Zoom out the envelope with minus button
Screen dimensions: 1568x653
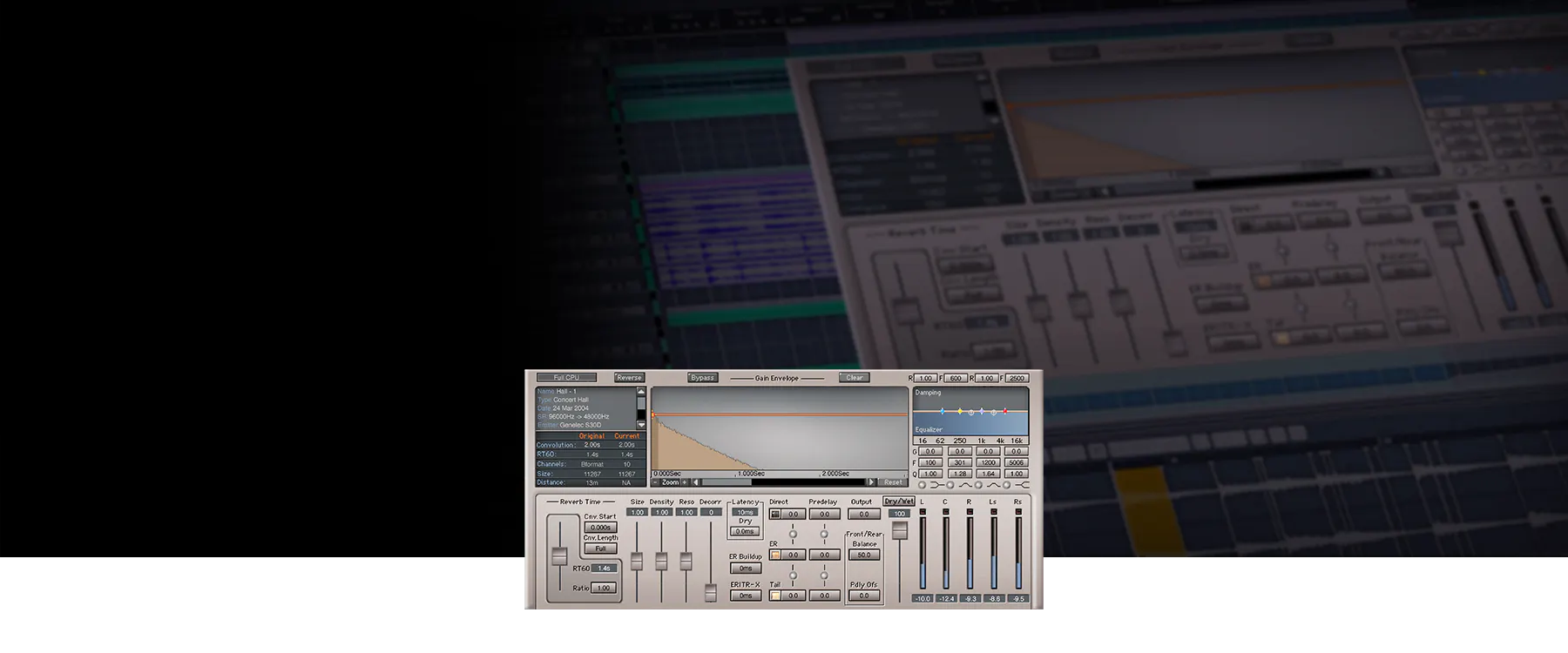click(655, 482)
